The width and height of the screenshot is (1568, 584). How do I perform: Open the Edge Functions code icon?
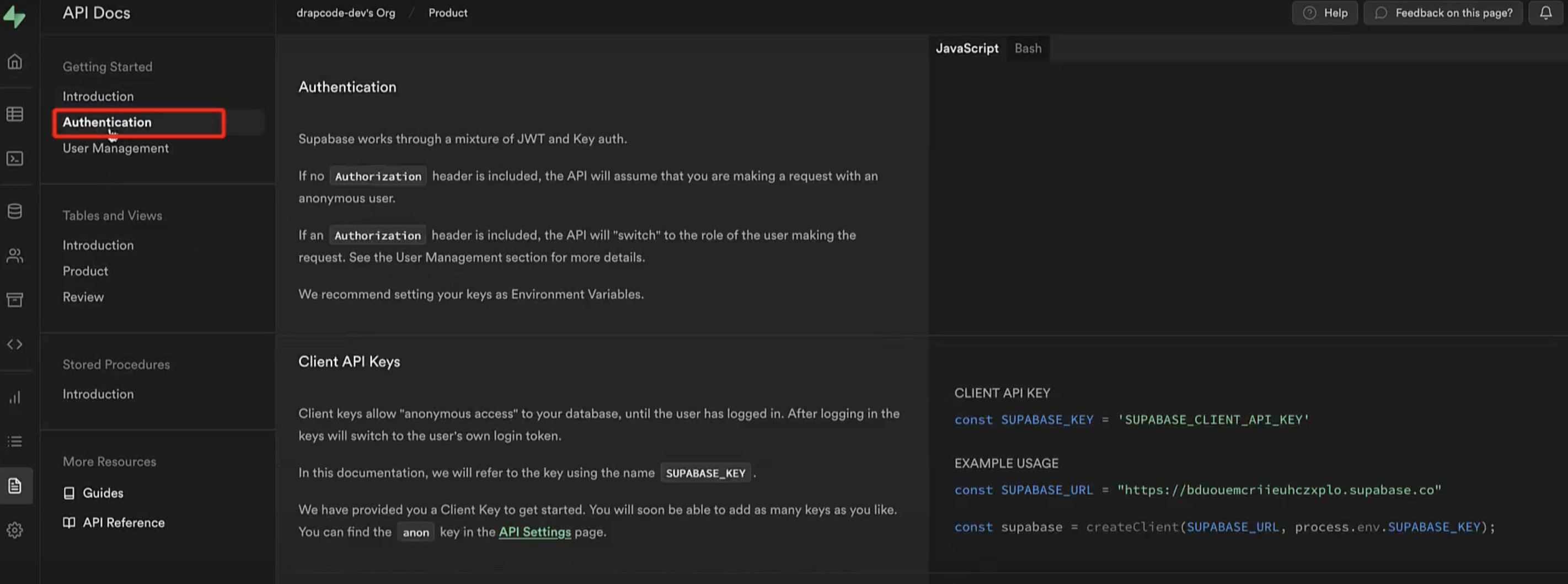14,344
